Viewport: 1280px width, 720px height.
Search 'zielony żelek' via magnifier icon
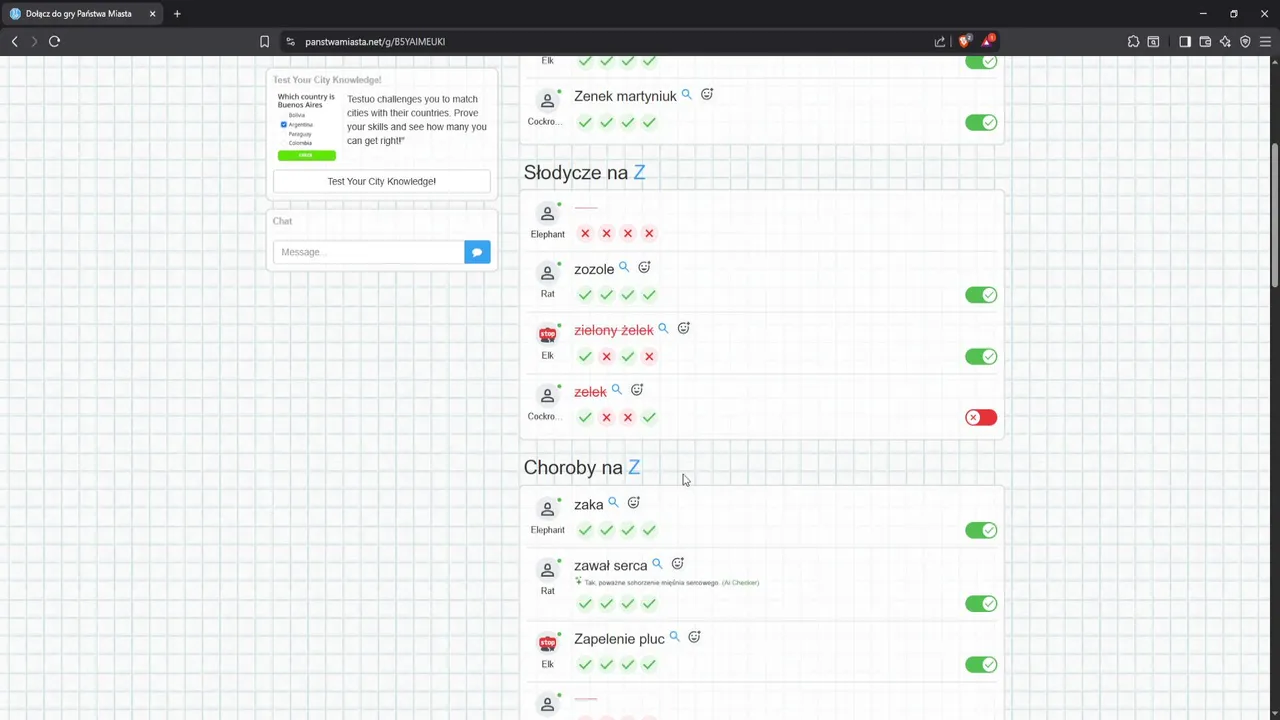tap(663, 328)
